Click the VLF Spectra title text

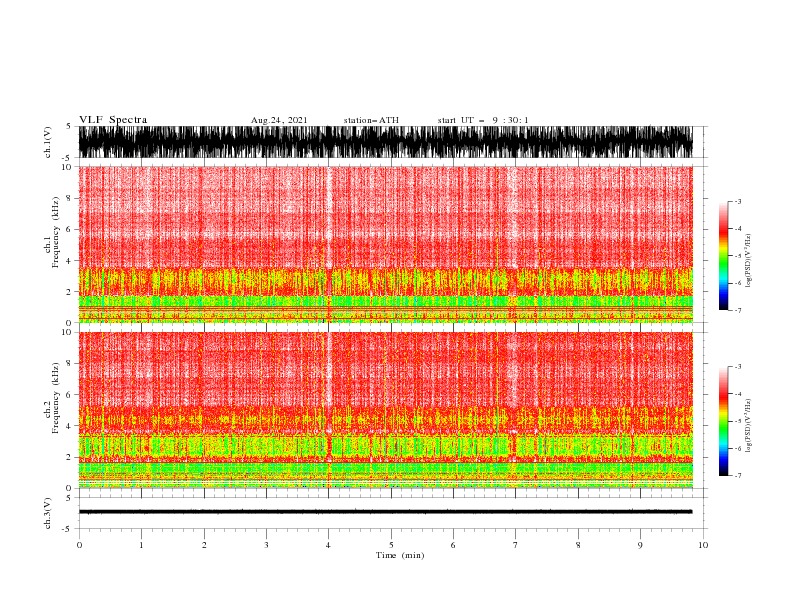pyautogui.click(x=113, y=120)
